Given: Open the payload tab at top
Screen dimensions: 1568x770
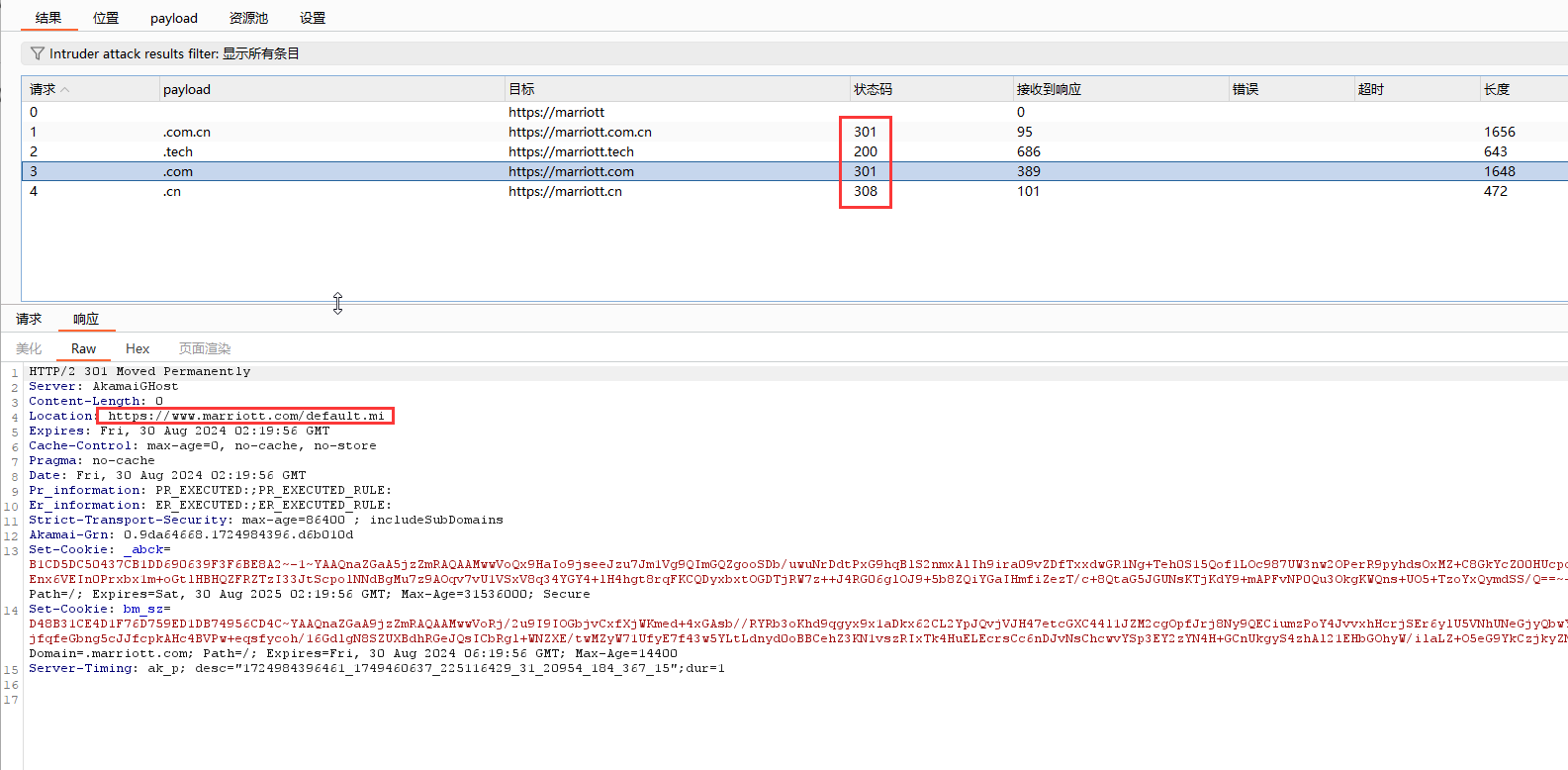Looking at the screenshot, I should point(174,18).
